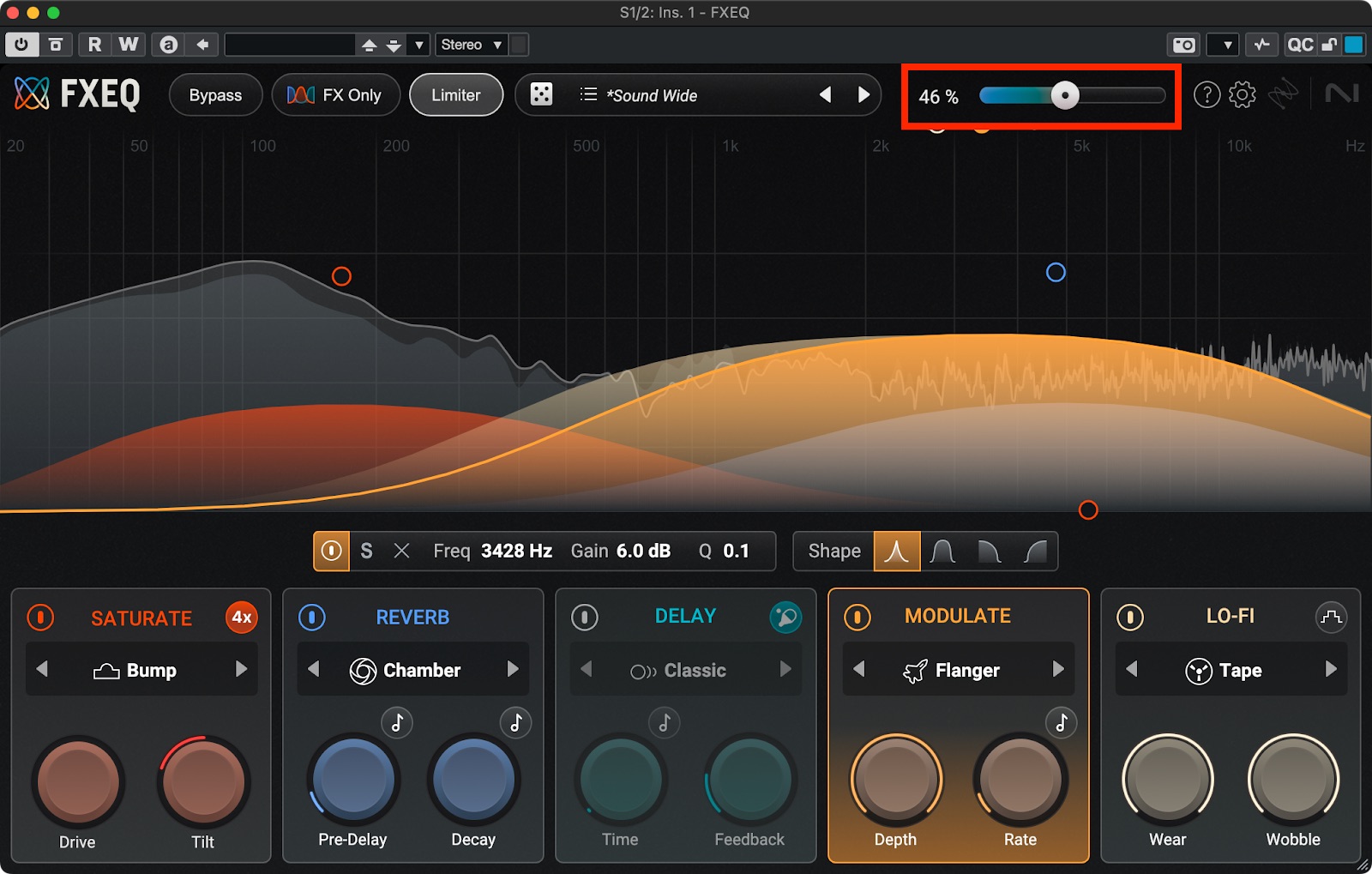The height and width of the screenshot is (874, 1372).
Task: Click the Lo-Fi stepped waveform icon
Action: click(x=1331, y=617)
